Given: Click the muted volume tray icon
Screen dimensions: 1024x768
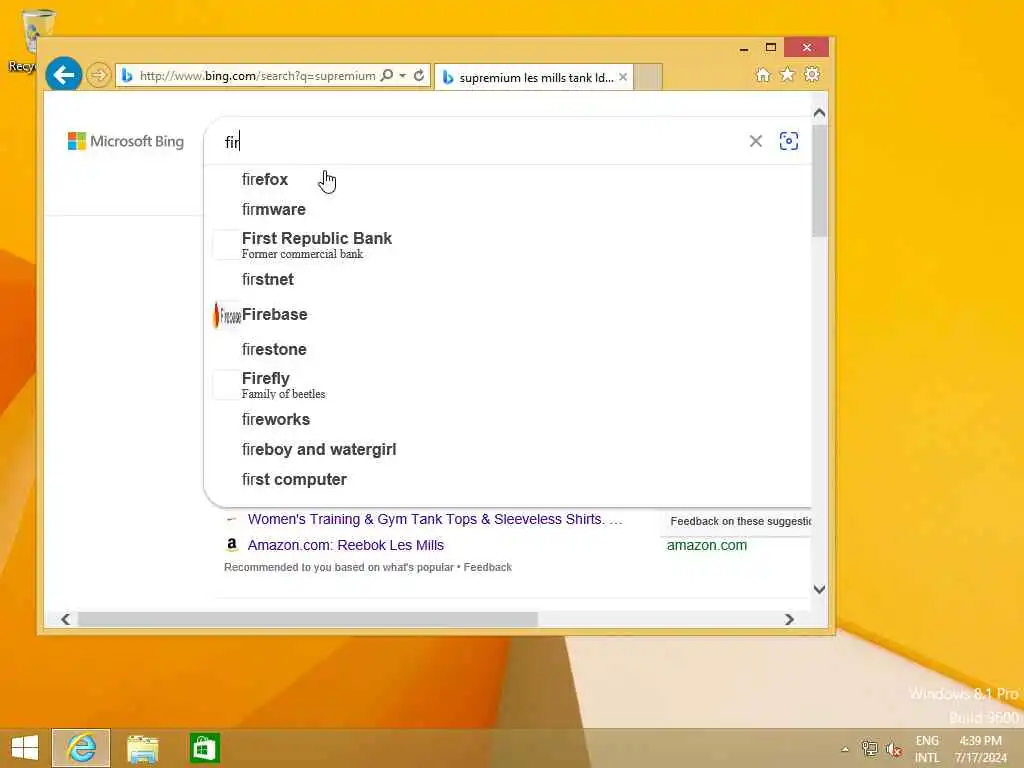Looking at the screenshot, I should (894, 749).
